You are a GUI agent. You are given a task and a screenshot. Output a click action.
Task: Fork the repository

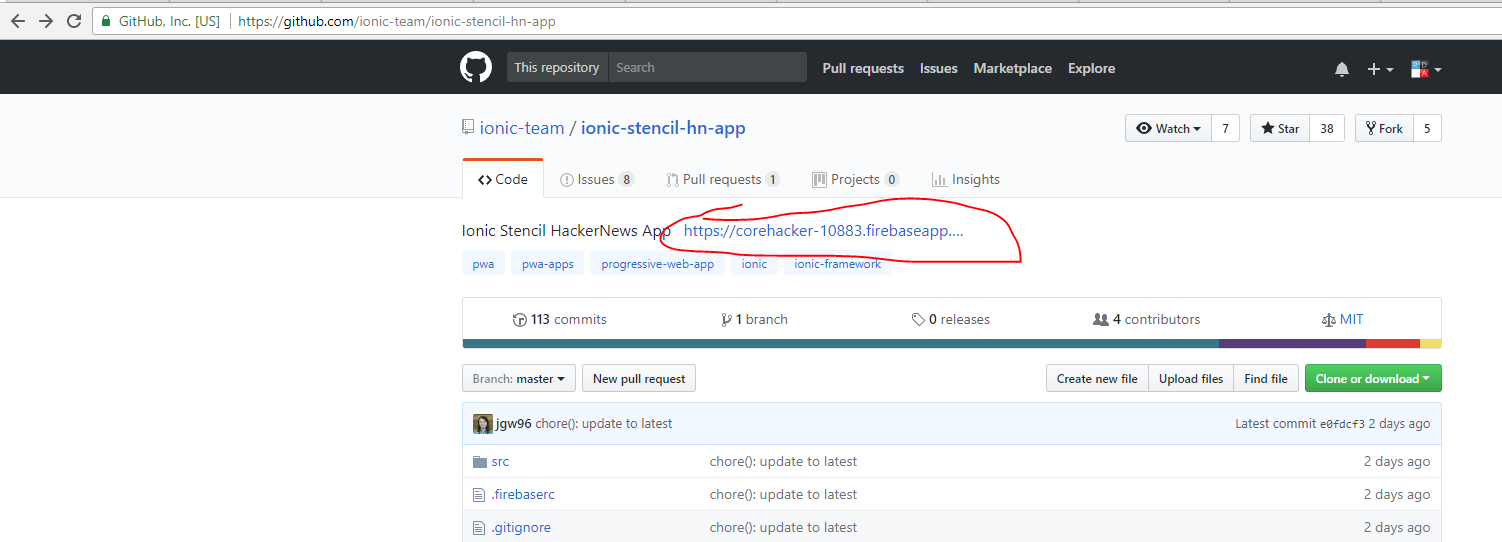(1384, 128)
